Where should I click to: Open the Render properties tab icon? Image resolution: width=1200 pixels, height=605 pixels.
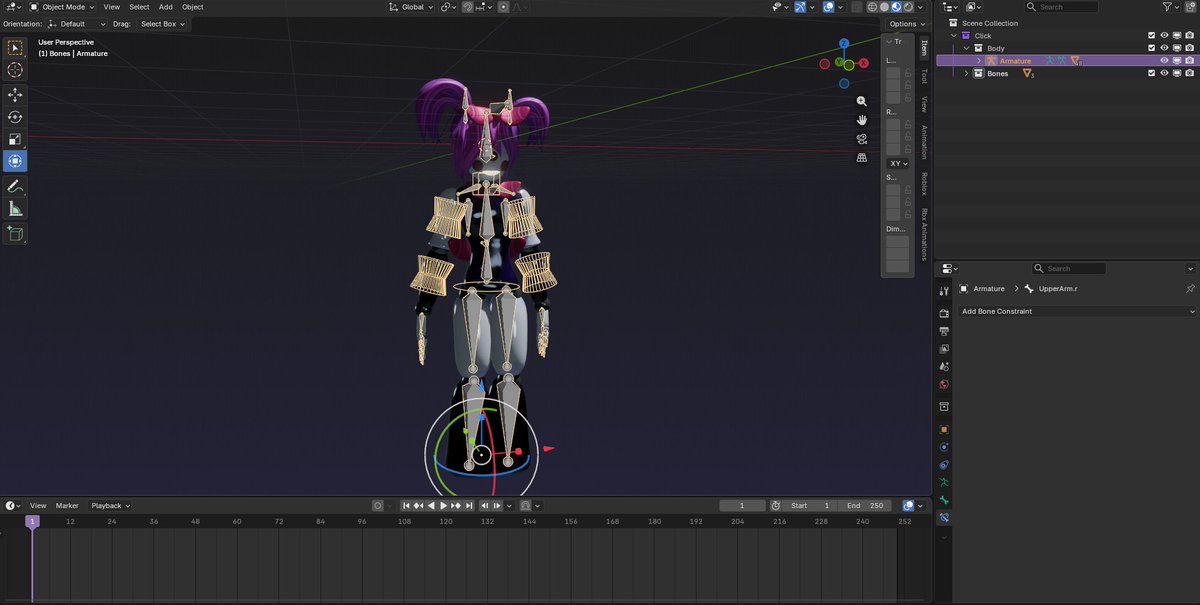[944, 312]
